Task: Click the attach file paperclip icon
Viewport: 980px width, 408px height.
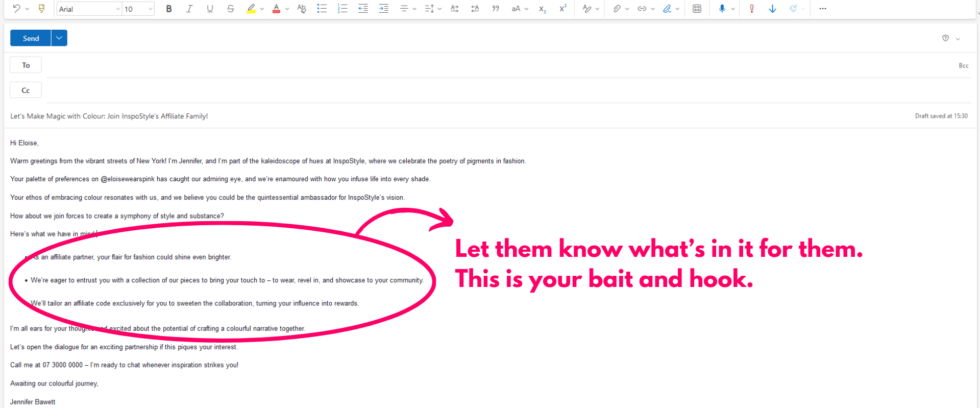Action: pos(617,9)
